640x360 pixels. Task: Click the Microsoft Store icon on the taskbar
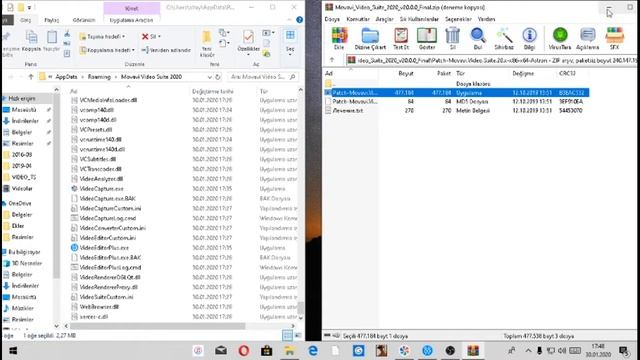(x=267, y=351)
